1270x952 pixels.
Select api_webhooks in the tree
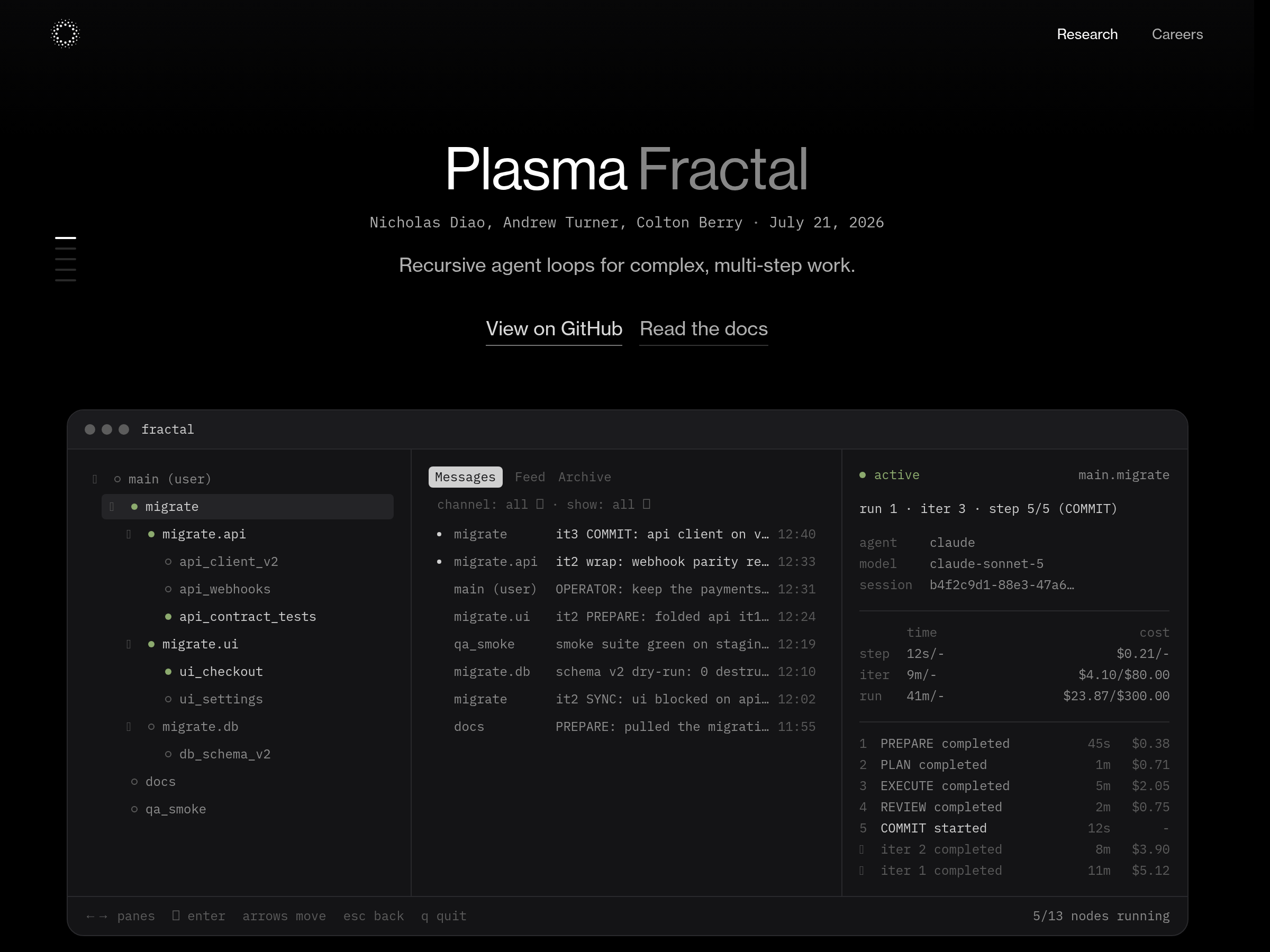pos(224,589)
